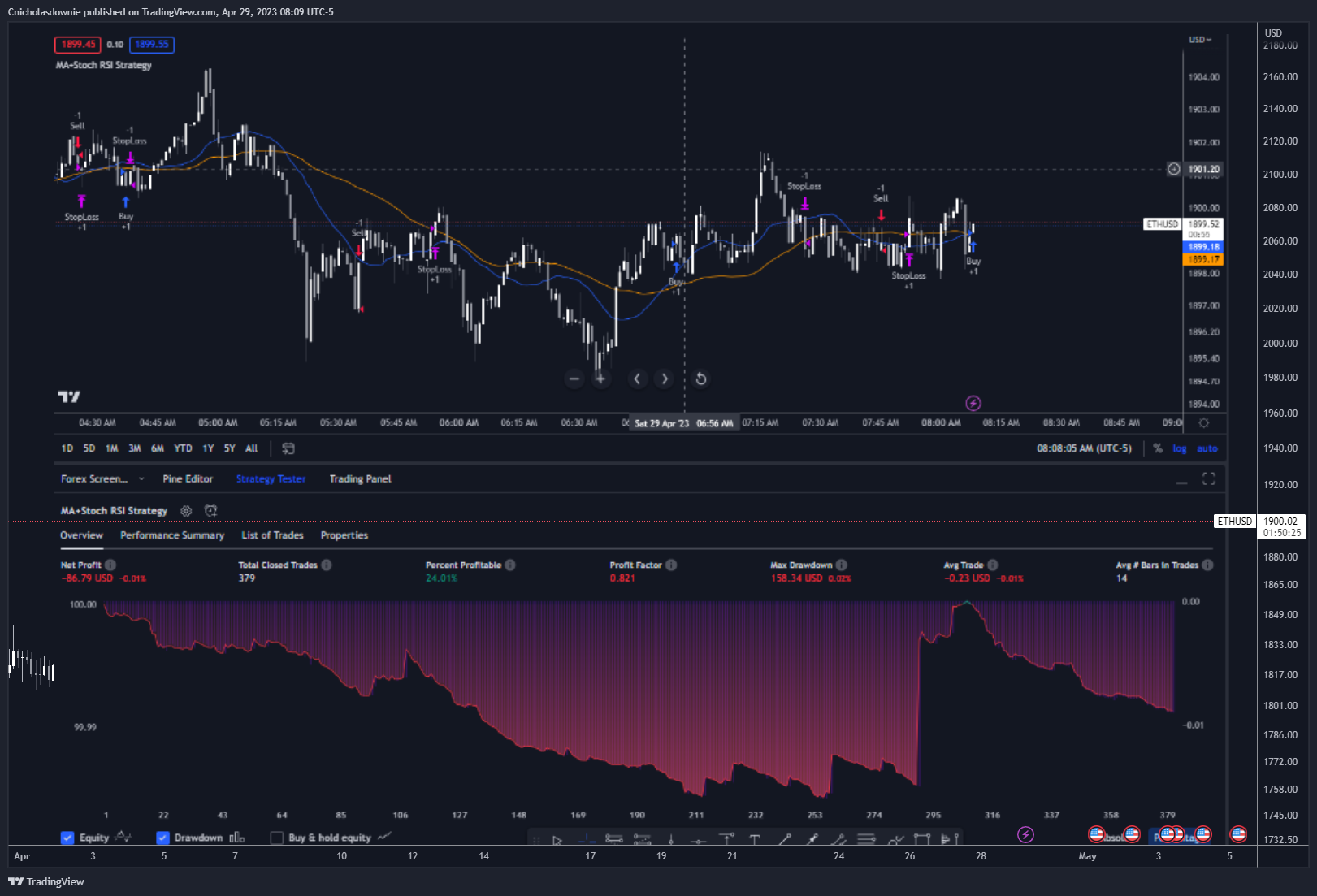Switch to the Performance Summary tab
This screenshot has width=1317, height=896.
click(172, 535)
